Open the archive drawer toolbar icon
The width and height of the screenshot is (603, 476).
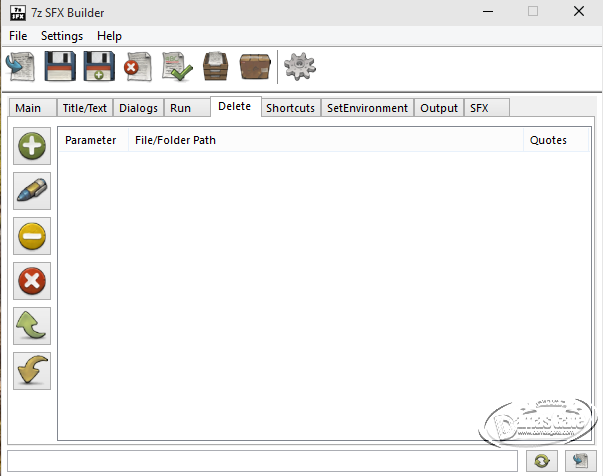pos(216,66)
